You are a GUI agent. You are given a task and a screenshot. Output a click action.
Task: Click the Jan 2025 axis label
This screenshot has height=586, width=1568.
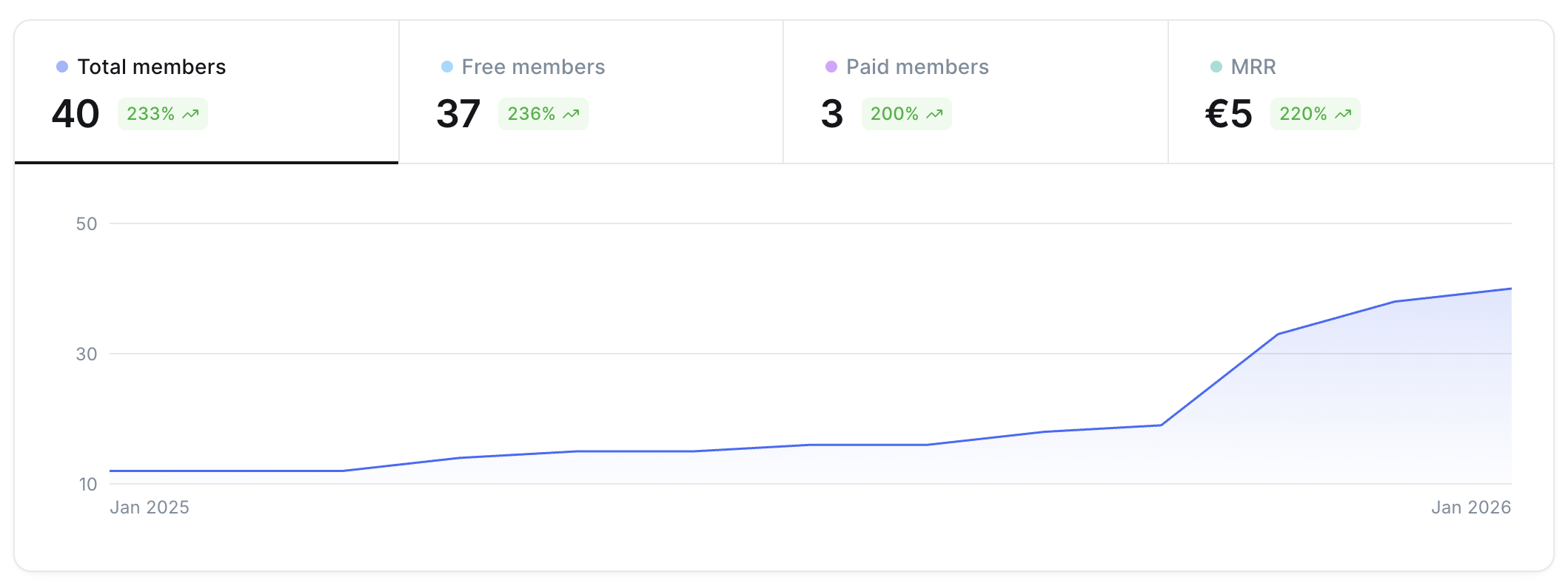point(150,508)
